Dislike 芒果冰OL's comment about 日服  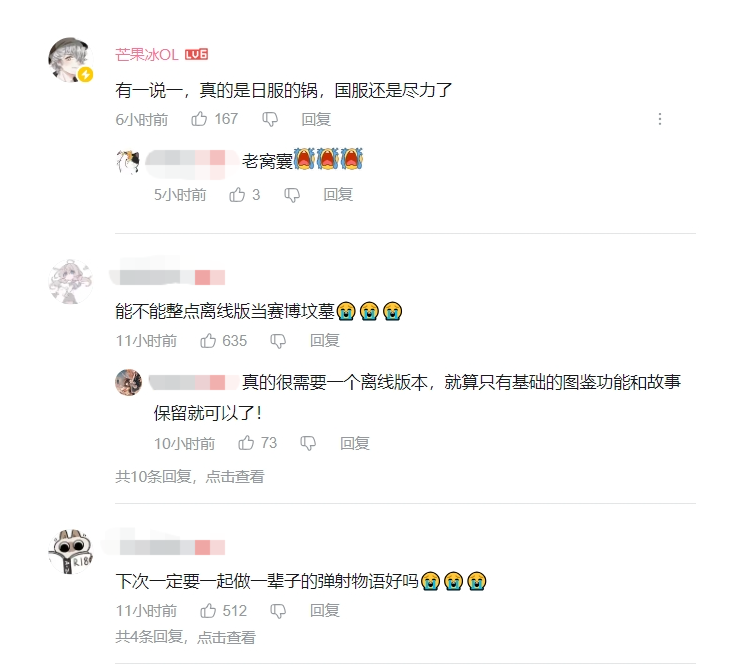click(270, 120)
